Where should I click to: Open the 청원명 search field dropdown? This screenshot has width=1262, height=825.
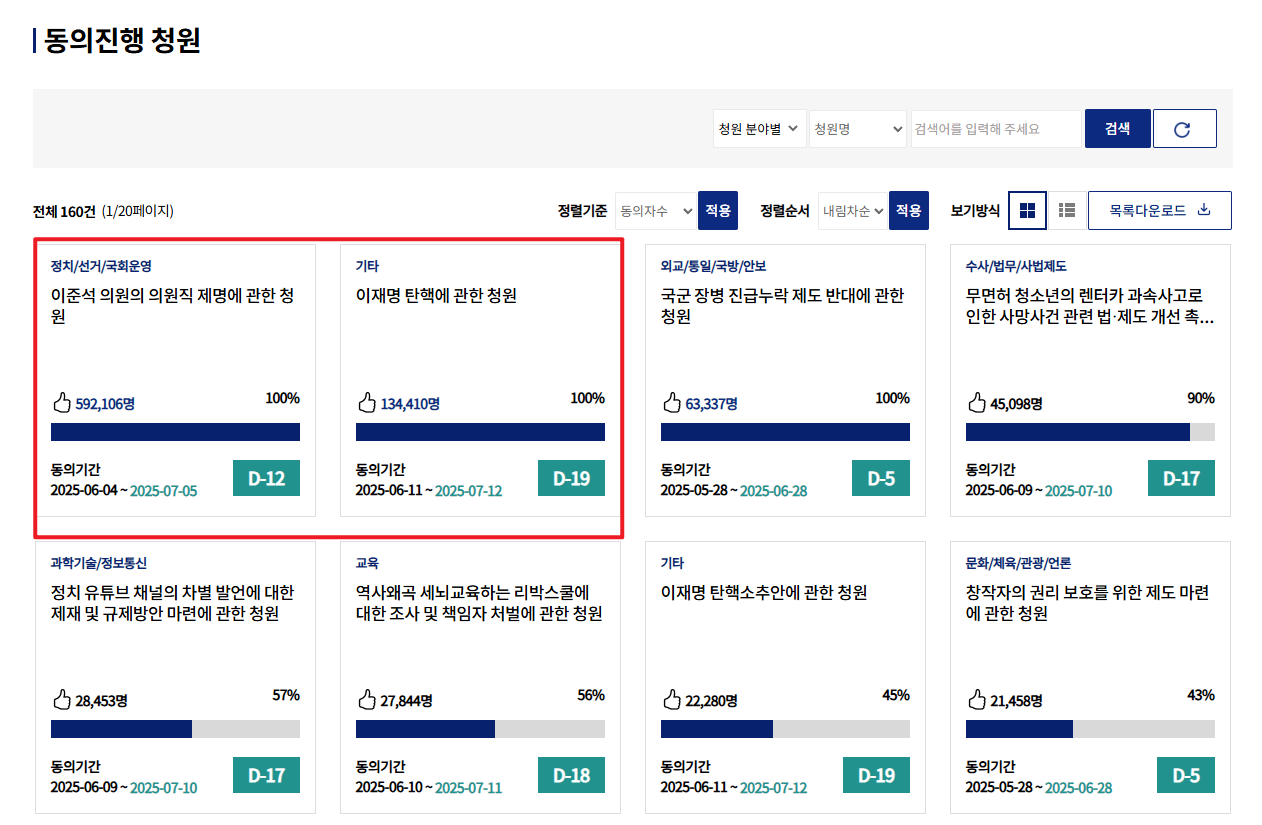[x=857, y=128]
